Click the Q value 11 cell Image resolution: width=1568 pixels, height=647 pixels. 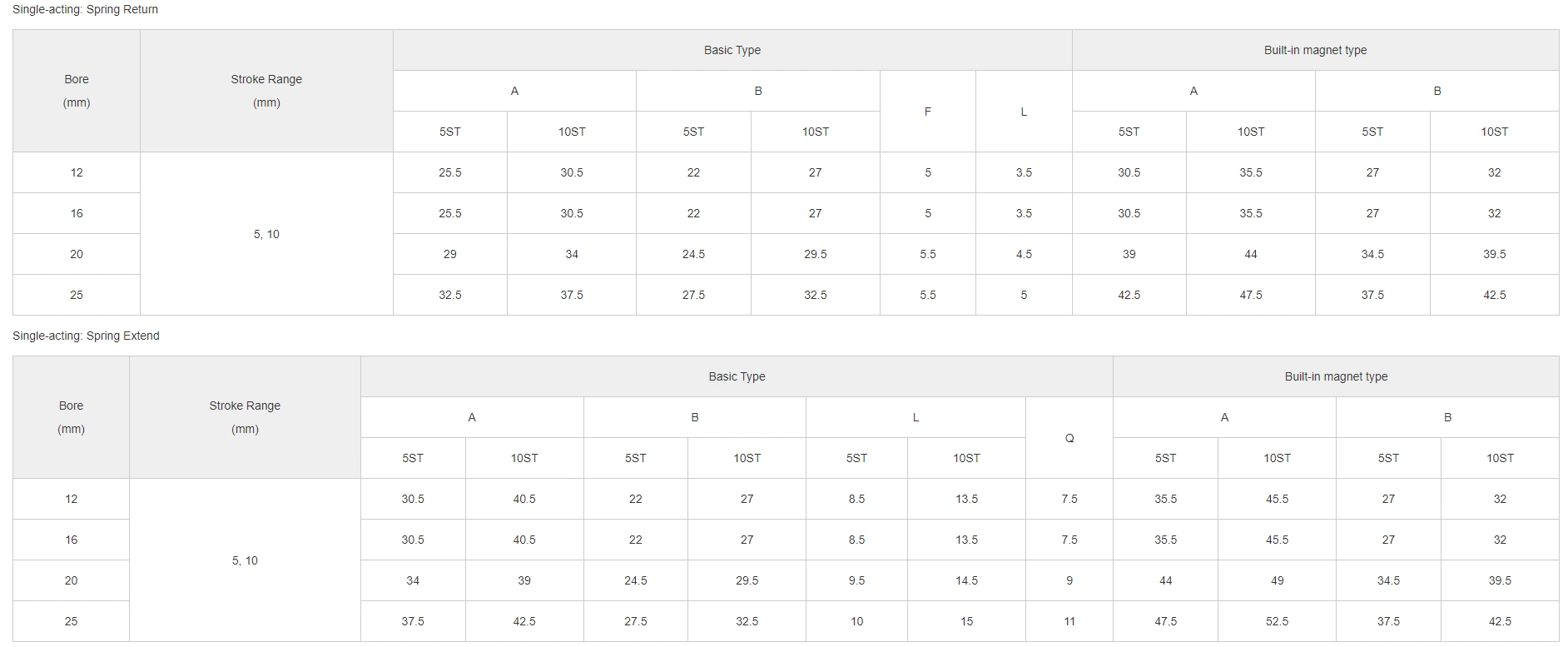(1069, 621)
